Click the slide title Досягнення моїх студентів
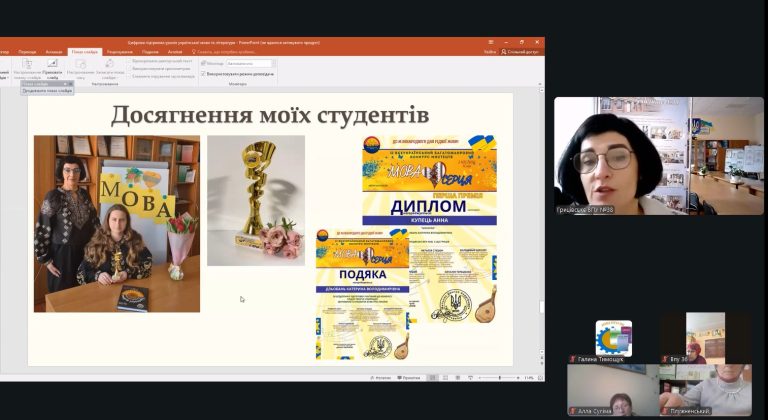768x420 pixels. [270, 115]
